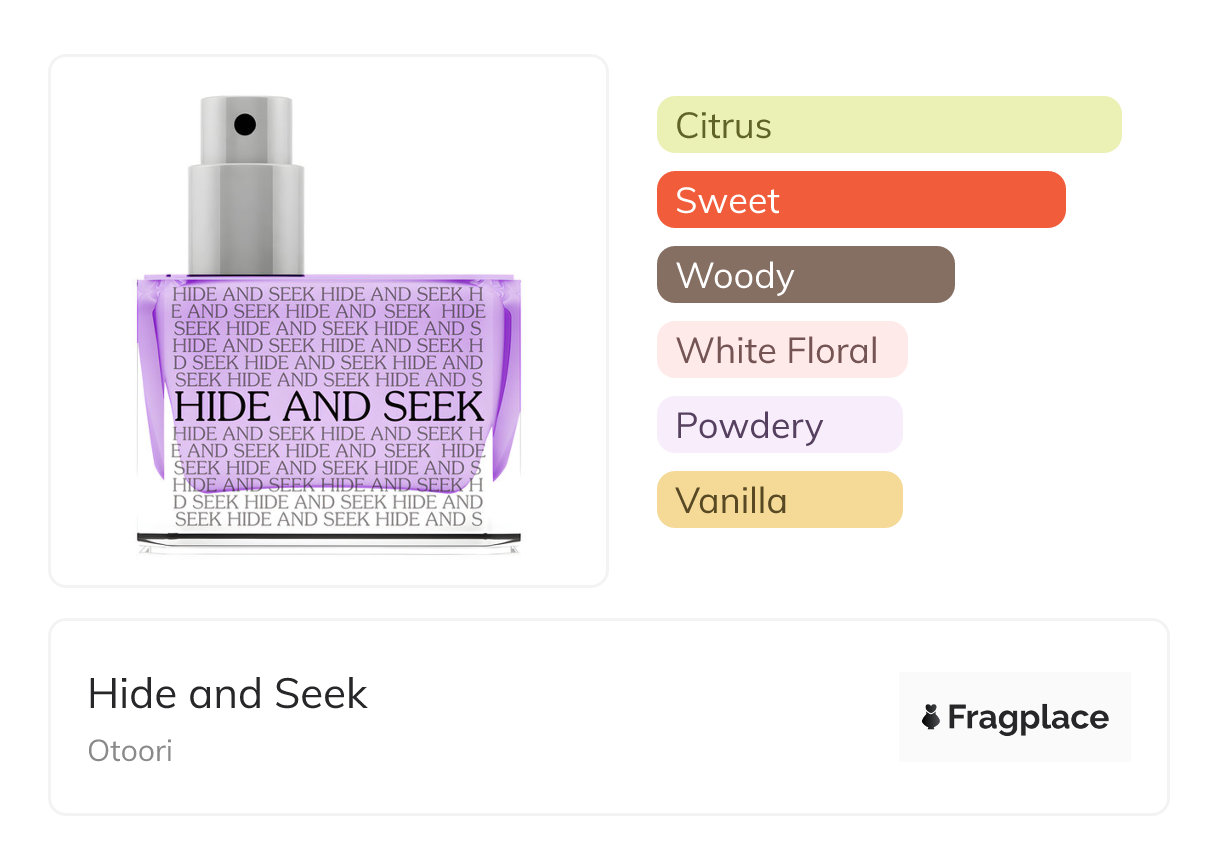Open the Fragplace wordmark link

(1028, 717)
